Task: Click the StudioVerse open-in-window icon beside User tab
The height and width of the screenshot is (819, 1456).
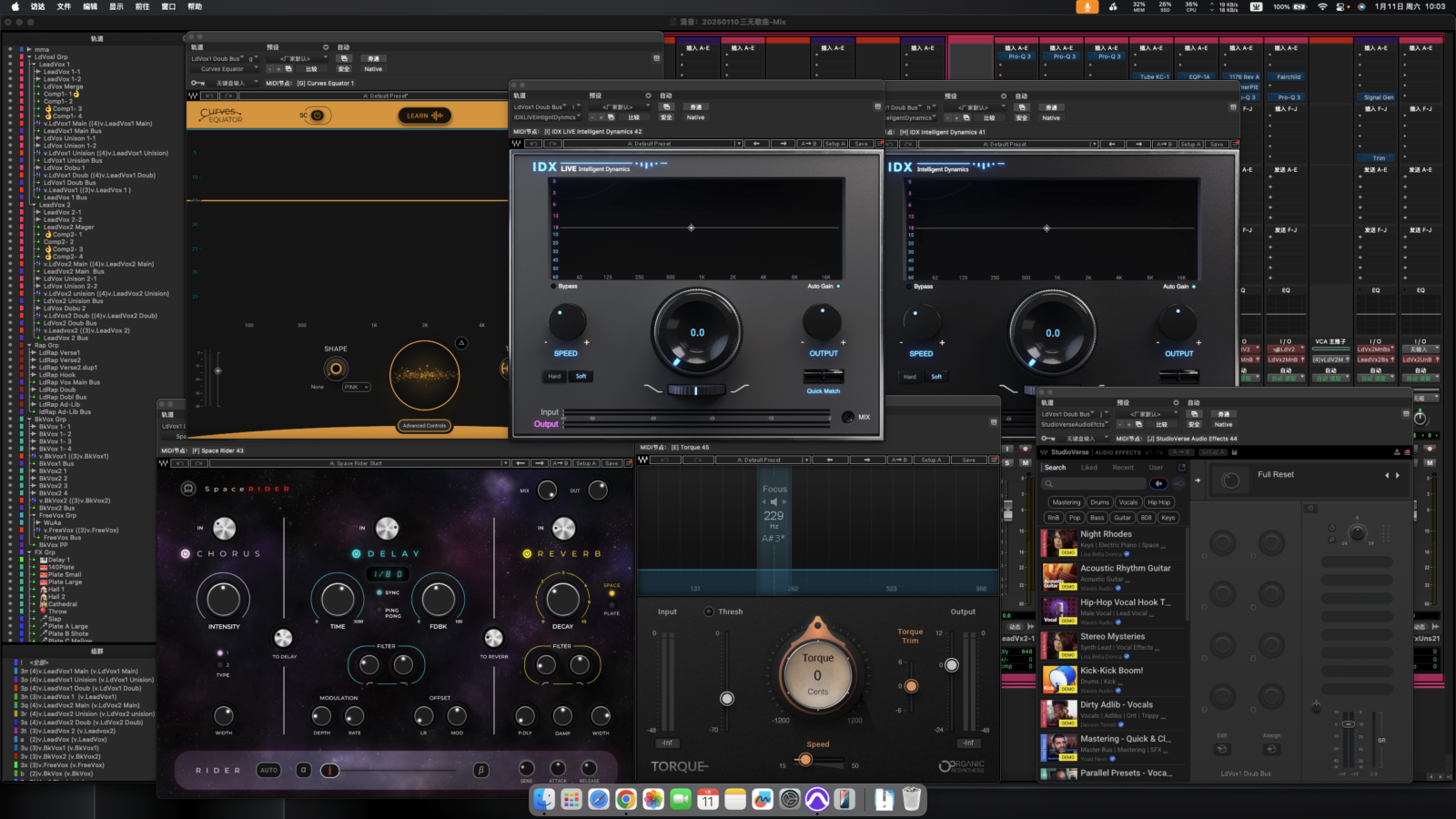Action: pyautogui.click(x=1182, y=467)
